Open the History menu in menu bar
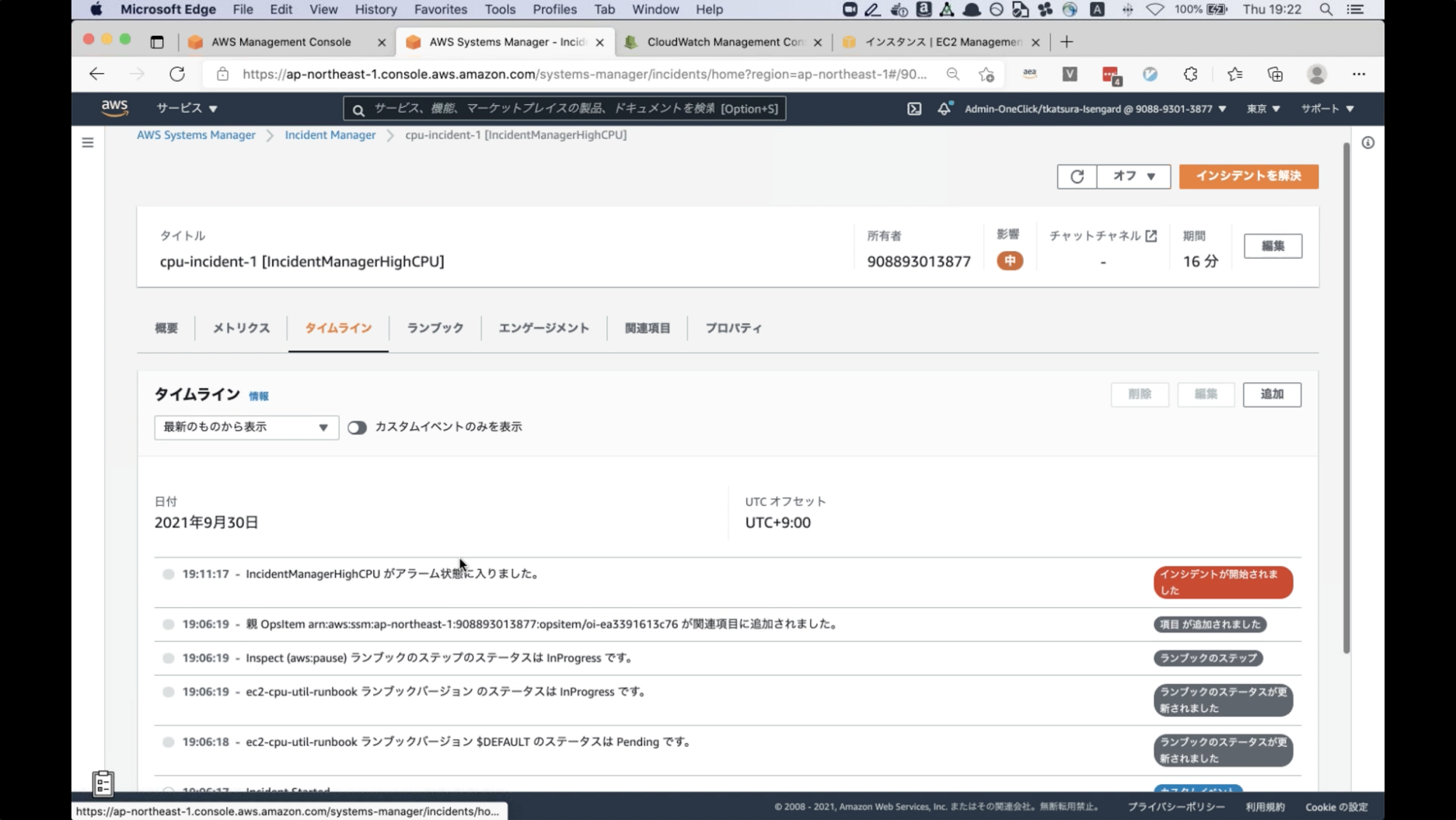The height and width of the screenshot is (820, 1456). click(375, 9)
